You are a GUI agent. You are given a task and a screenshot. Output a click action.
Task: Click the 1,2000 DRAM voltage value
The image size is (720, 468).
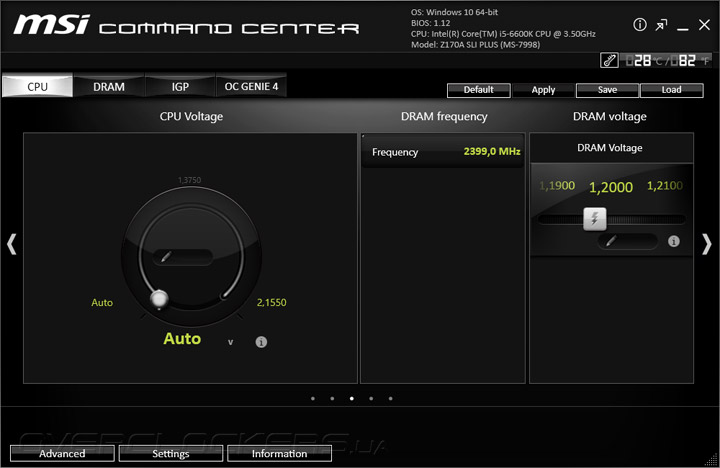611,187
